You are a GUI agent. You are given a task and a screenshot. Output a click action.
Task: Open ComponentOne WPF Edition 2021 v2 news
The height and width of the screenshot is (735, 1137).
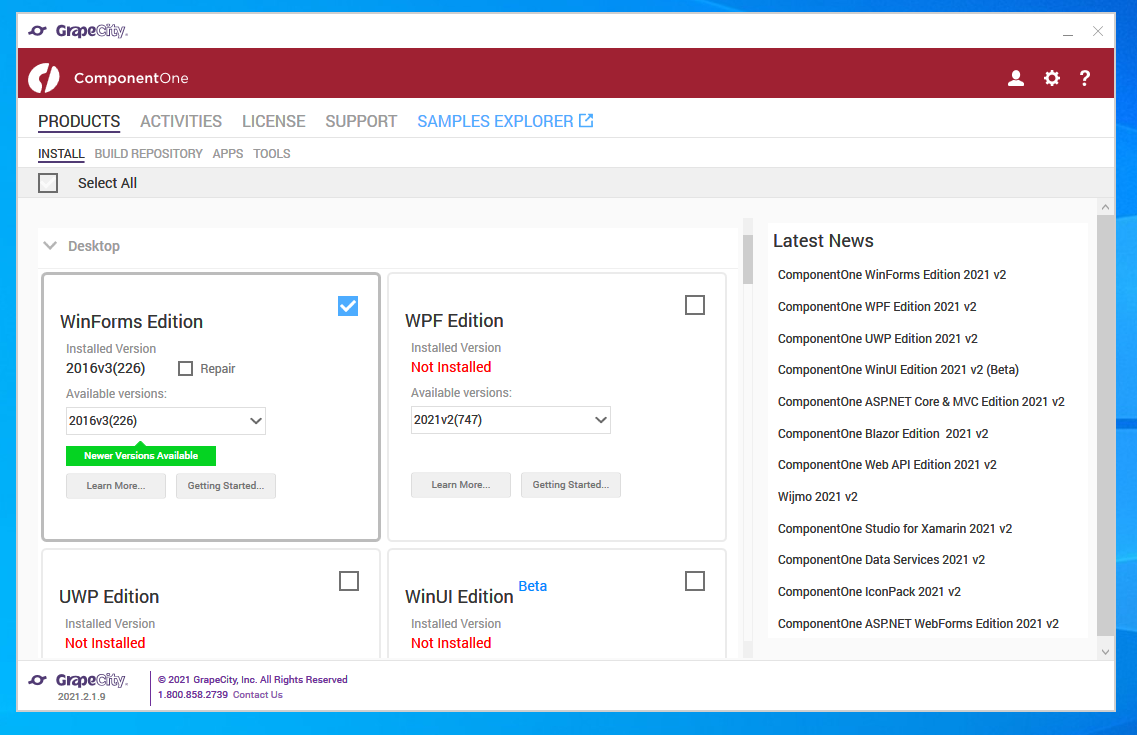click(x=877, y=307)
